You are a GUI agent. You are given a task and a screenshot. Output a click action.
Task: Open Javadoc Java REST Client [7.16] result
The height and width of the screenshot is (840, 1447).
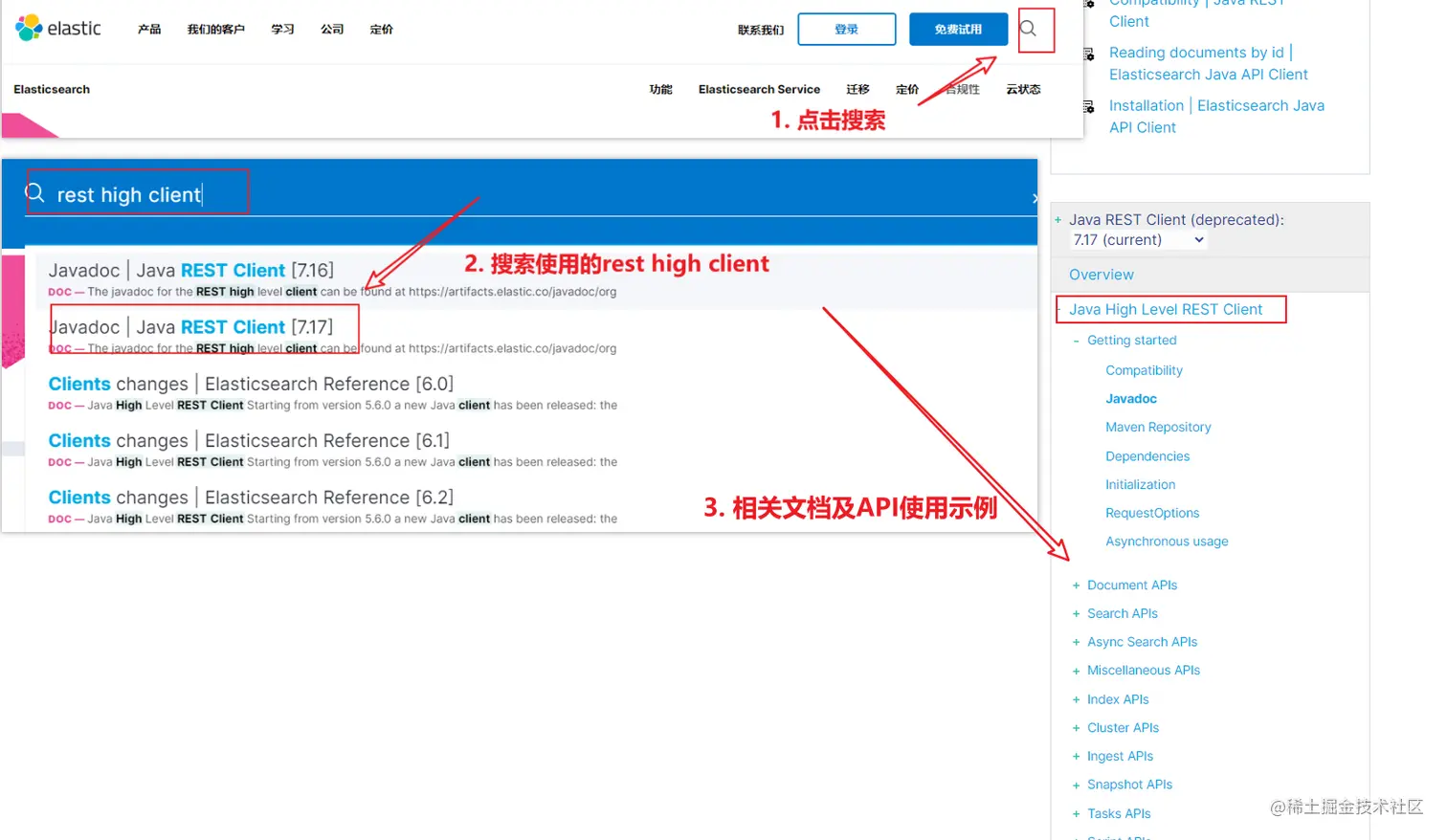pos(191,271)
